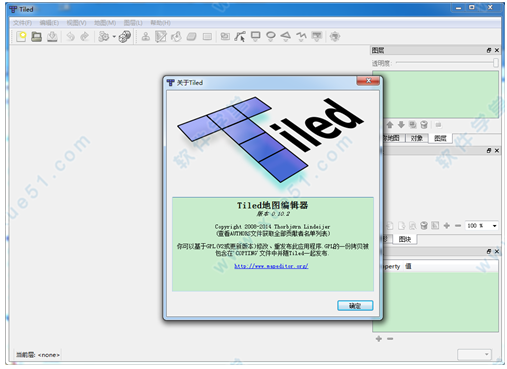Select the Edit Polygons tool
The width and height of the screenshot is (507, 369).
click(240, 36)
